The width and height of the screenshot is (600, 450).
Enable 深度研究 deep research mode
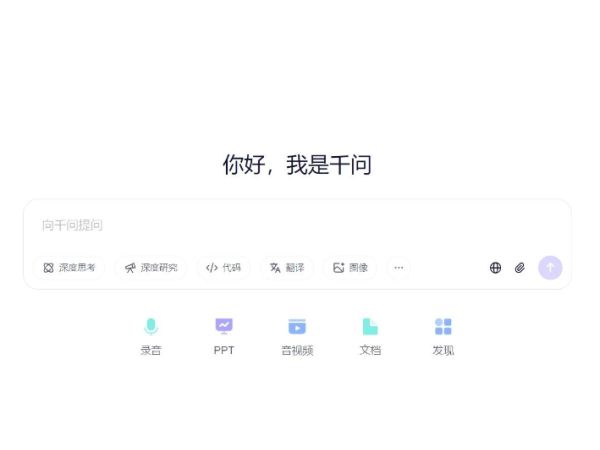pyautogui.click(x=151, y=268)
